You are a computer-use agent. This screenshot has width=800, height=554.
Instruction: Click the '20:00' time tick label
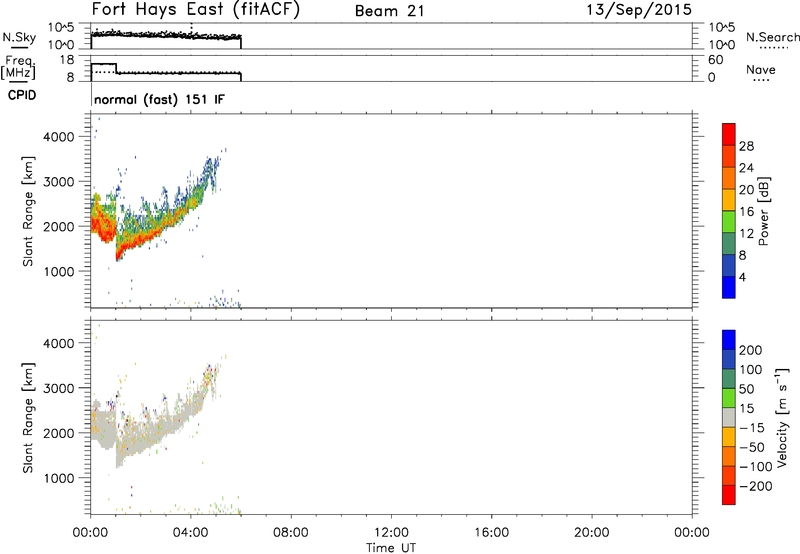[x=591, y=533]
